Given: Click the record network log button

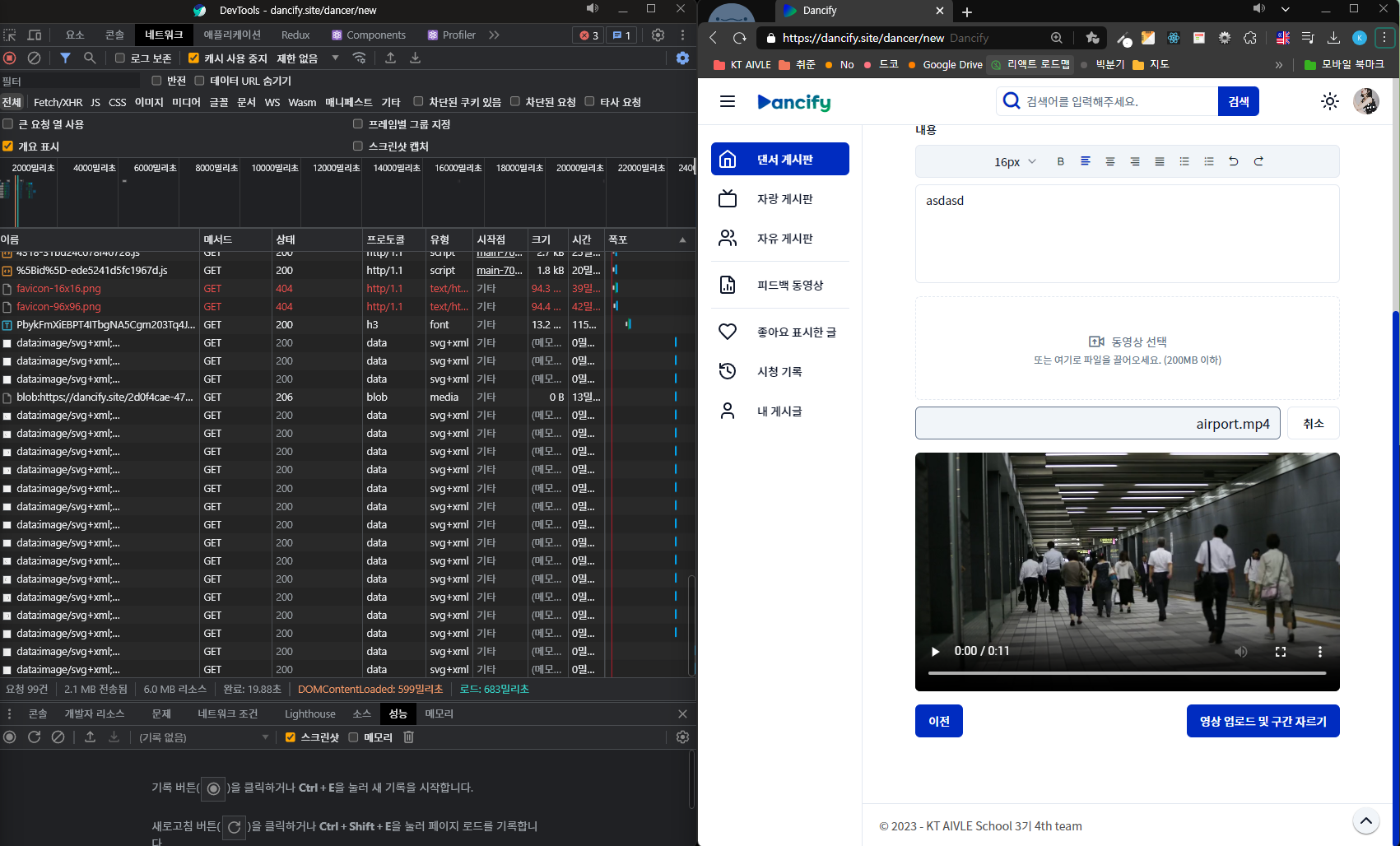Looking at the screenshot, I should tap(10, 58).
